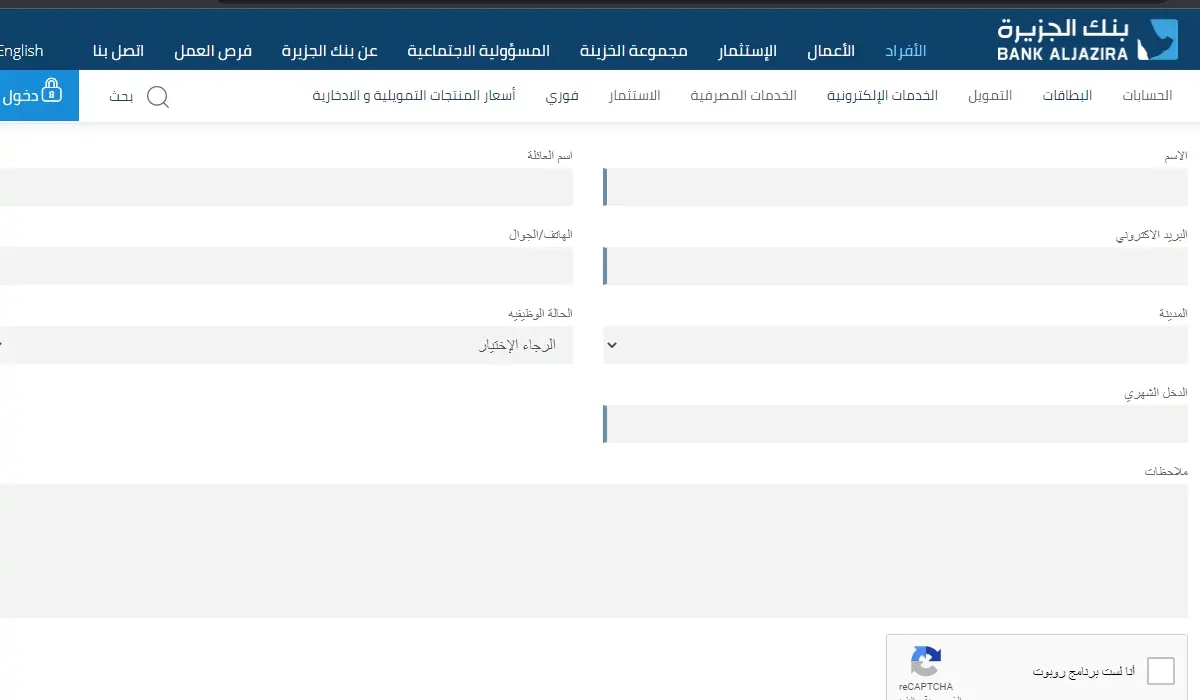Click the reCAPTCHA logo
Screen dimensions: 1200x700
(926, 661)
